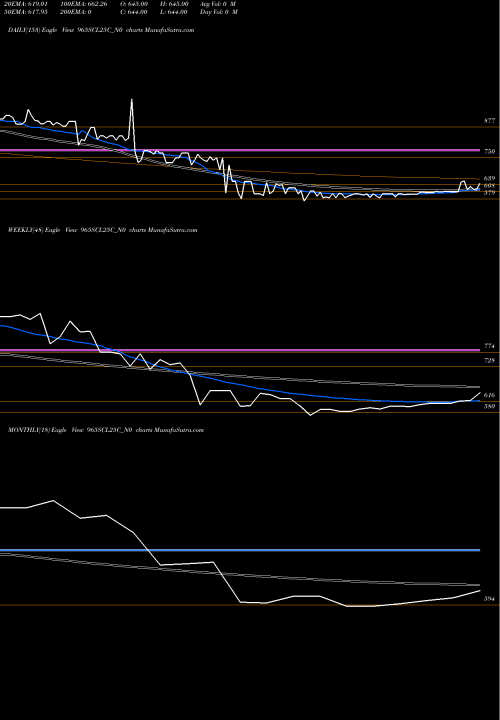
Task: Click the Day Vol: 0 M text
Action: coord(219,12)
